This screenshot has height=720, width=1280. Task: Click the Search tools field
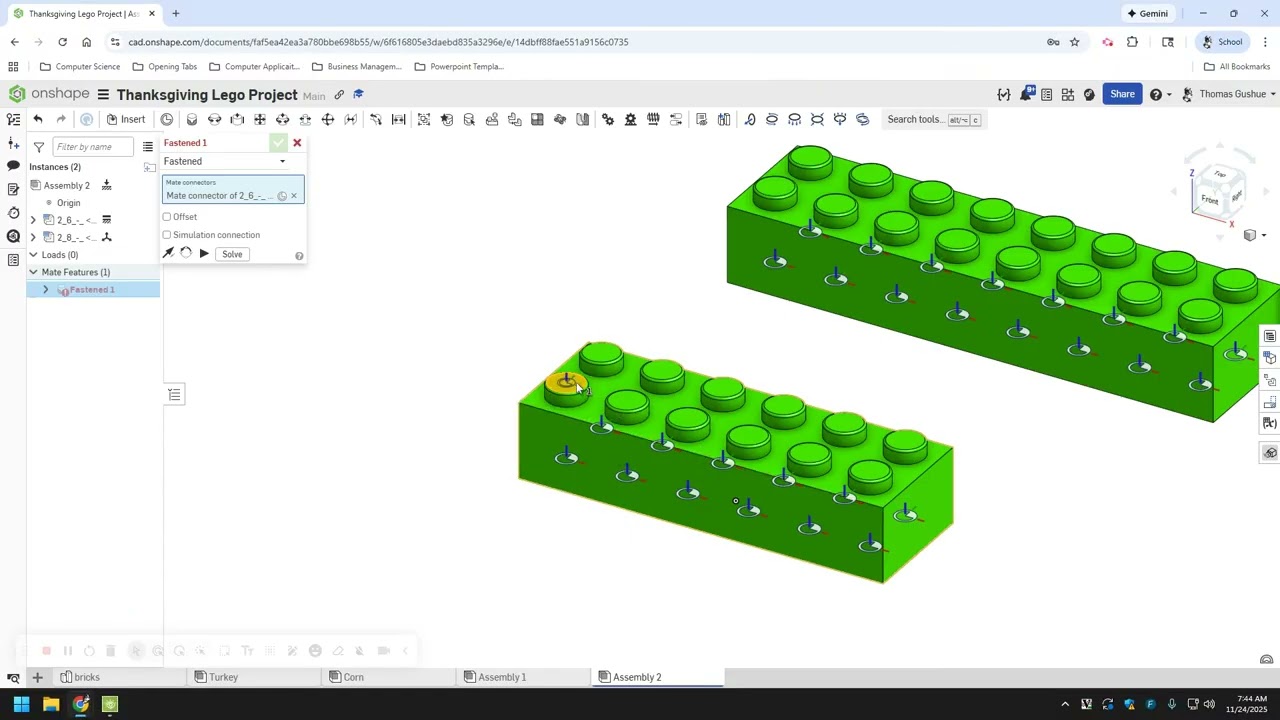[934, 119]
